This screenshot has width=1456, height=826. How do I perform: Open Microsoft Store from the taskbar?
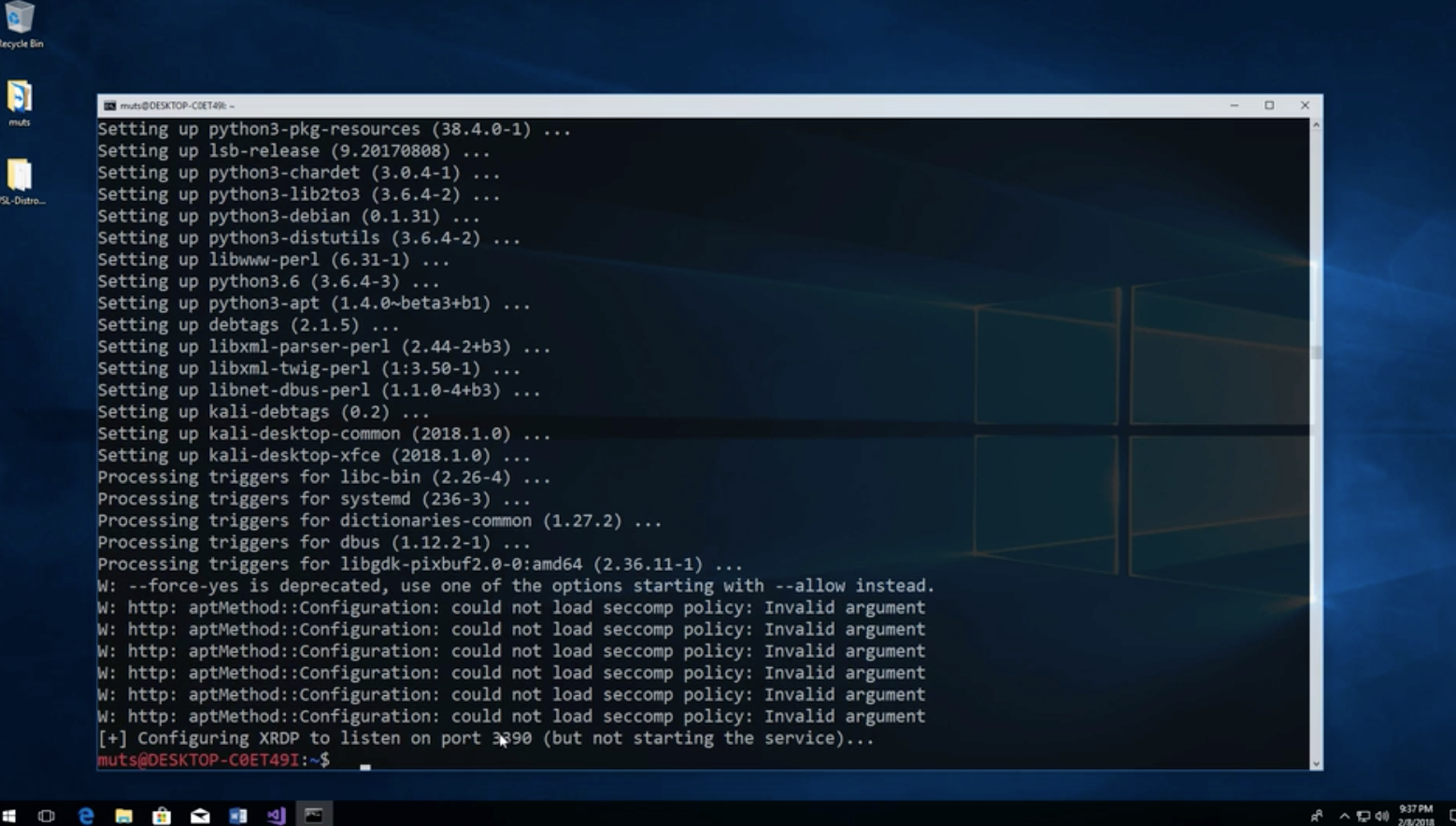(162, 816)
